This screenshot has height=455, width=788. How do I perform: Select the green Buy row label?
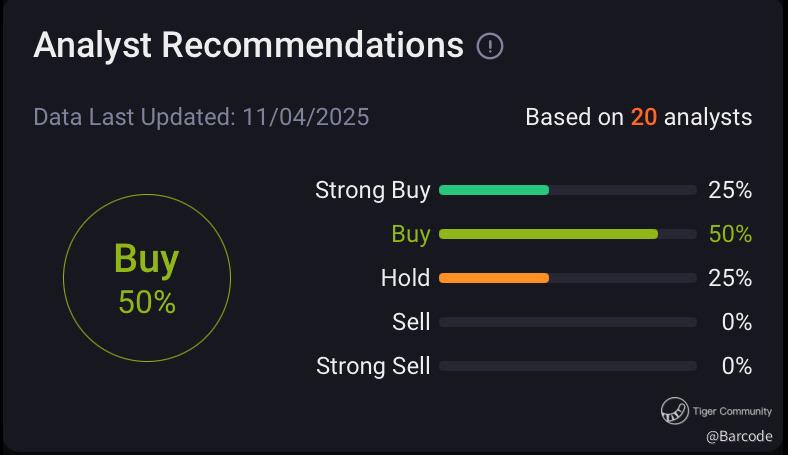[410, 234]
